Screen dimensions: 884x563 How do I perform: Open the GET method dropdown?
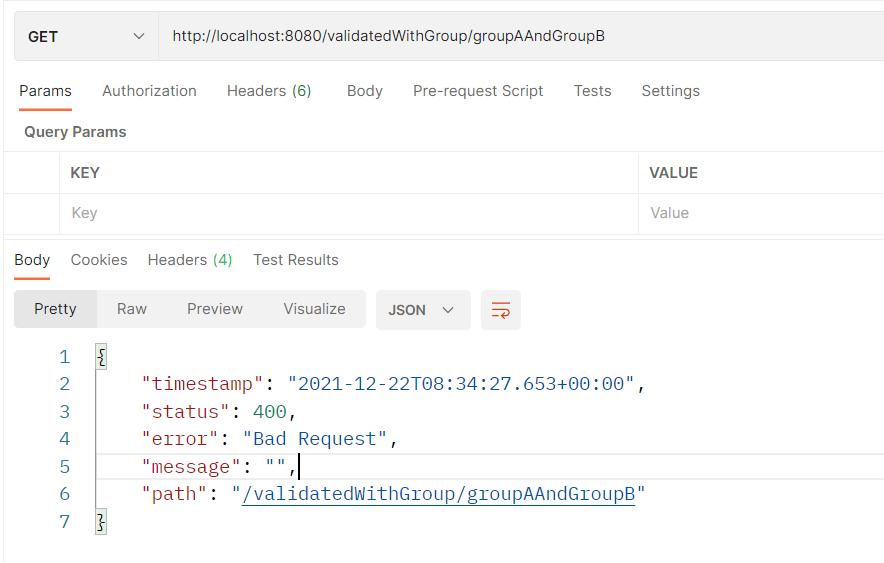[86, 37]
